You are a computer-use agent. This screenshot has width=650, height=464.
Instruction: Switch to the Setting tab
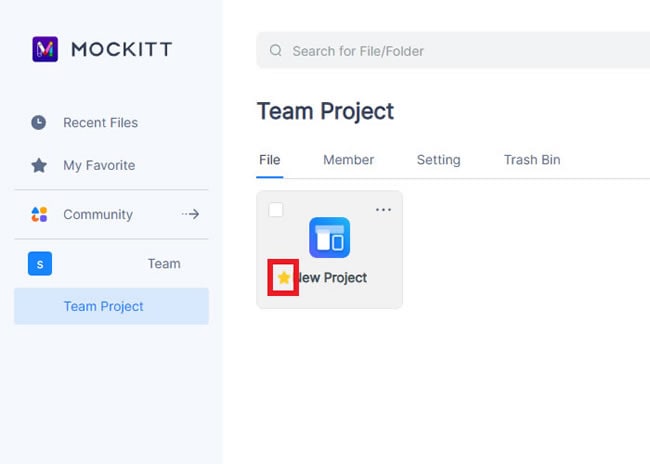439,160
